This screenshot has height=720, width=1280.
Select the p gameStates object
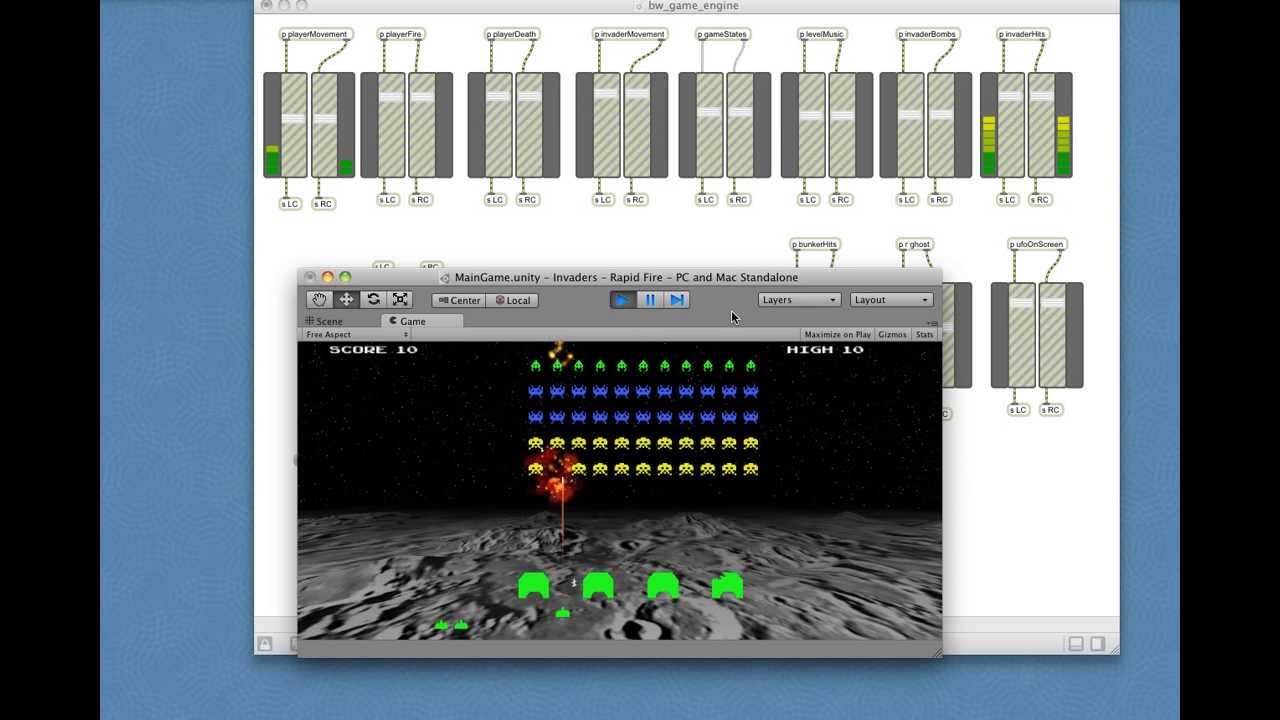point(722,34)
